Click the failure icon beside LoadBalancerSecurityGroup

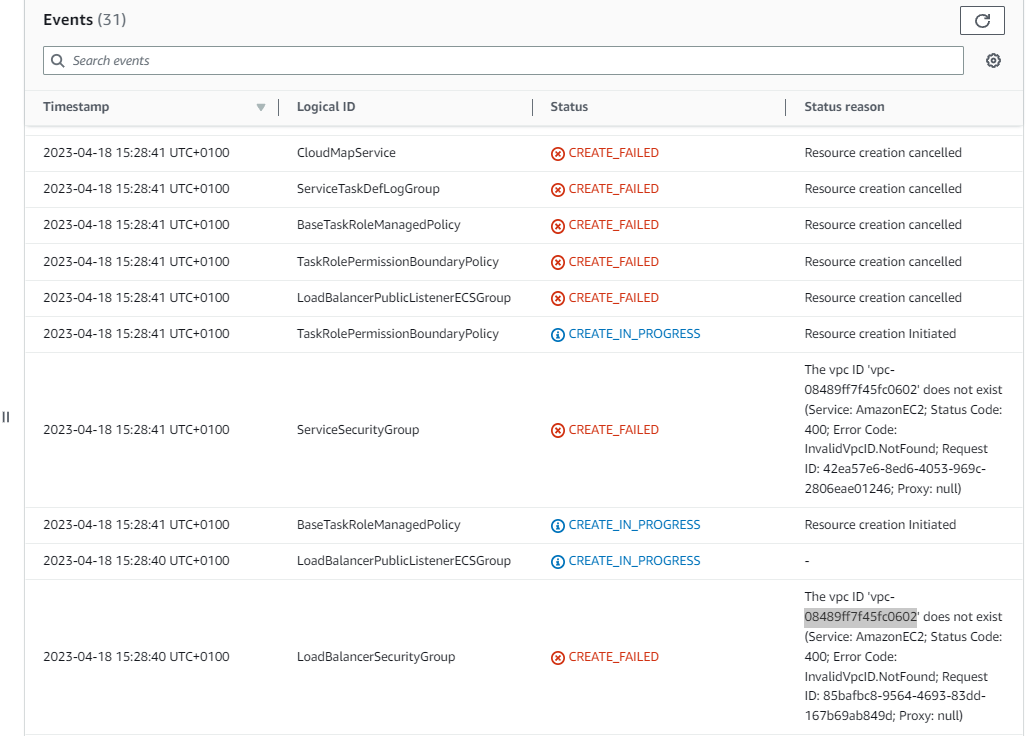coord(557,657)
